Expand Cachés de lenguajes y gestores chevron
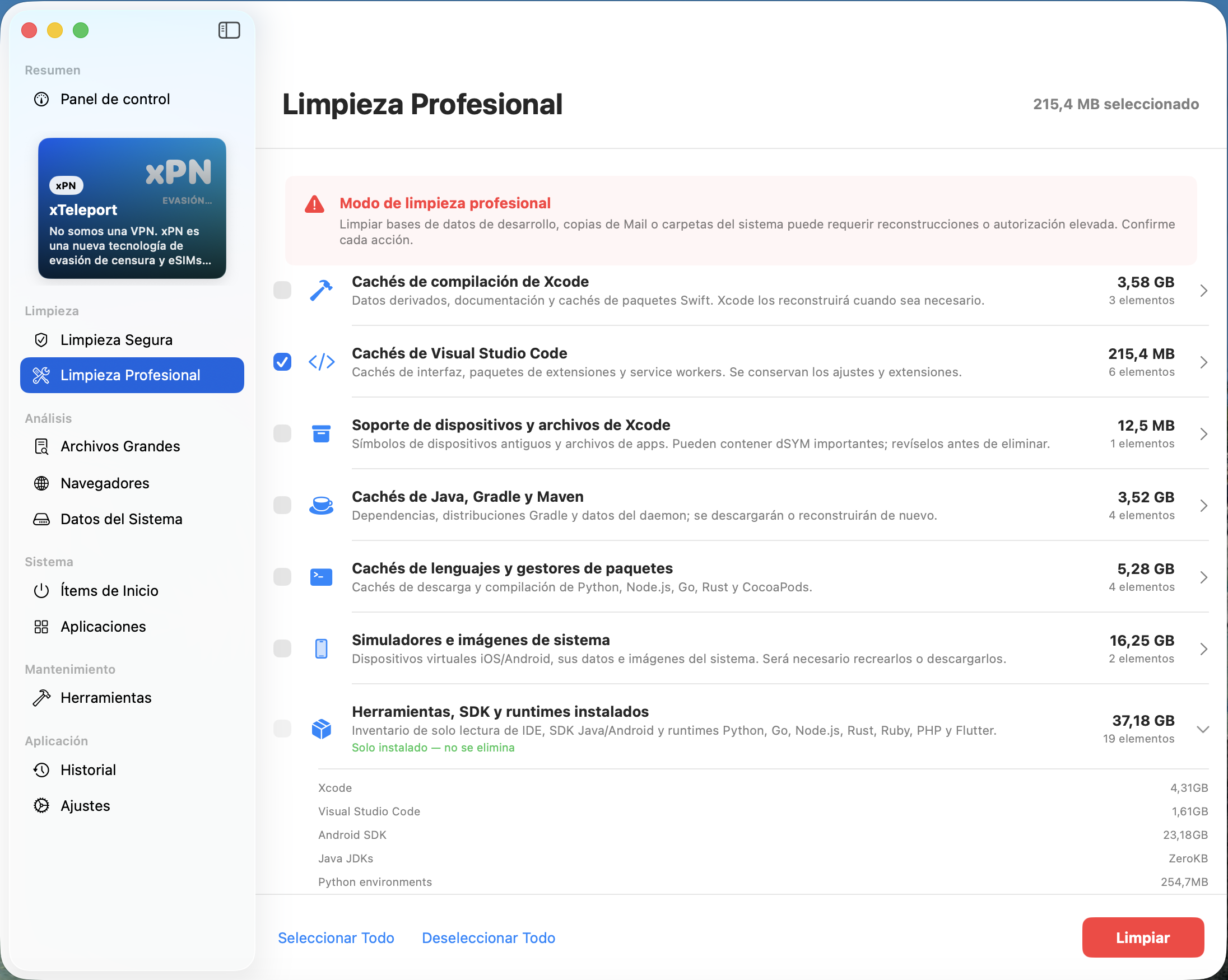 [1203, 577]
